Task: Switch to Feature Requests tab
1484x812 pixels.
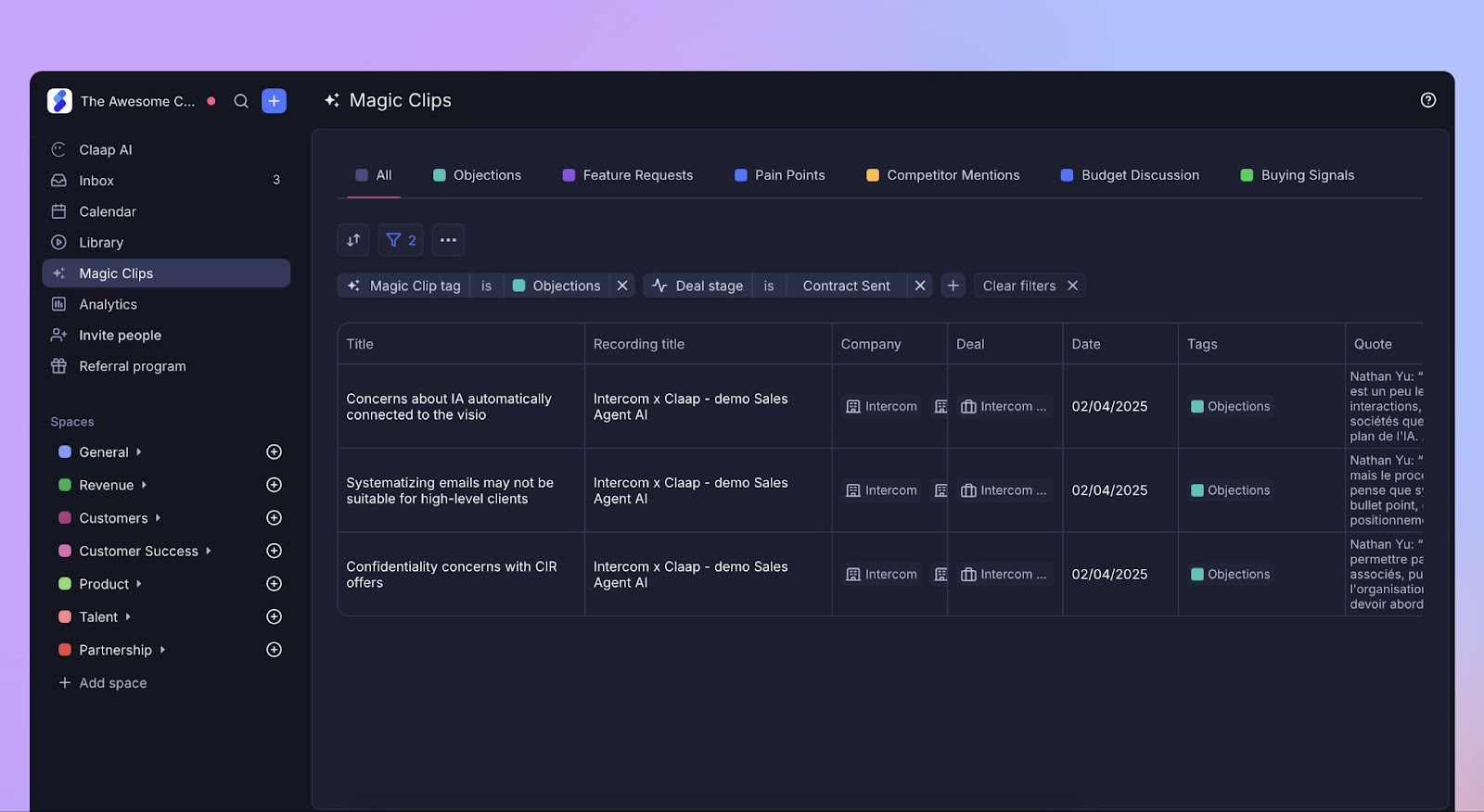Action: 628,175
